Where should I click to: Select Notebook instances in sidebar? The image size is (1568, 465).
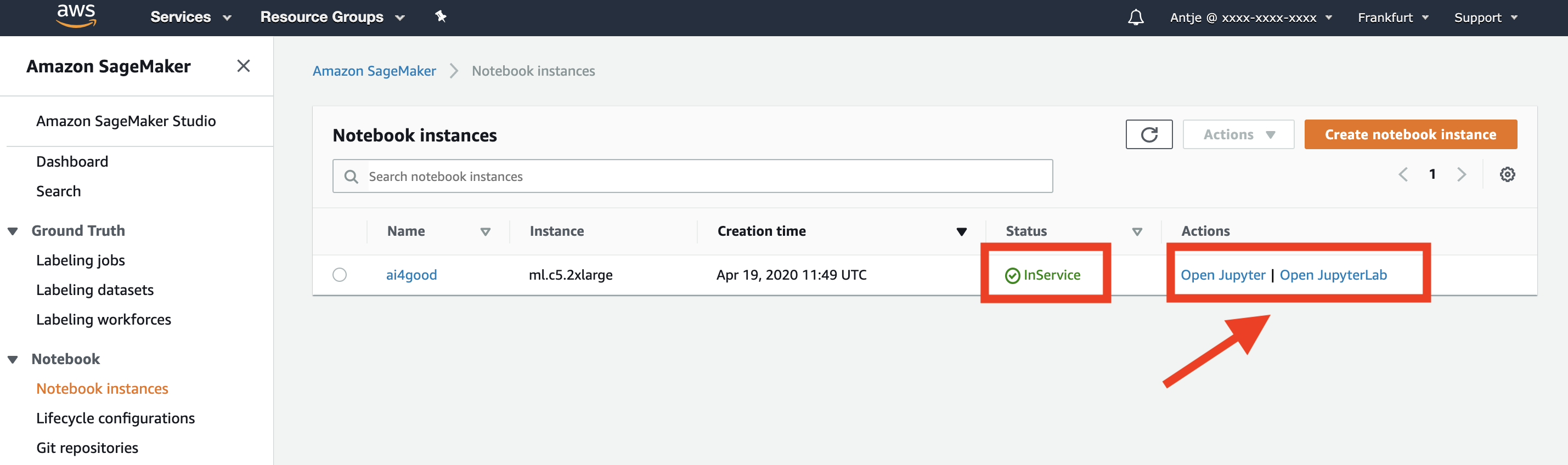(102, 388)
